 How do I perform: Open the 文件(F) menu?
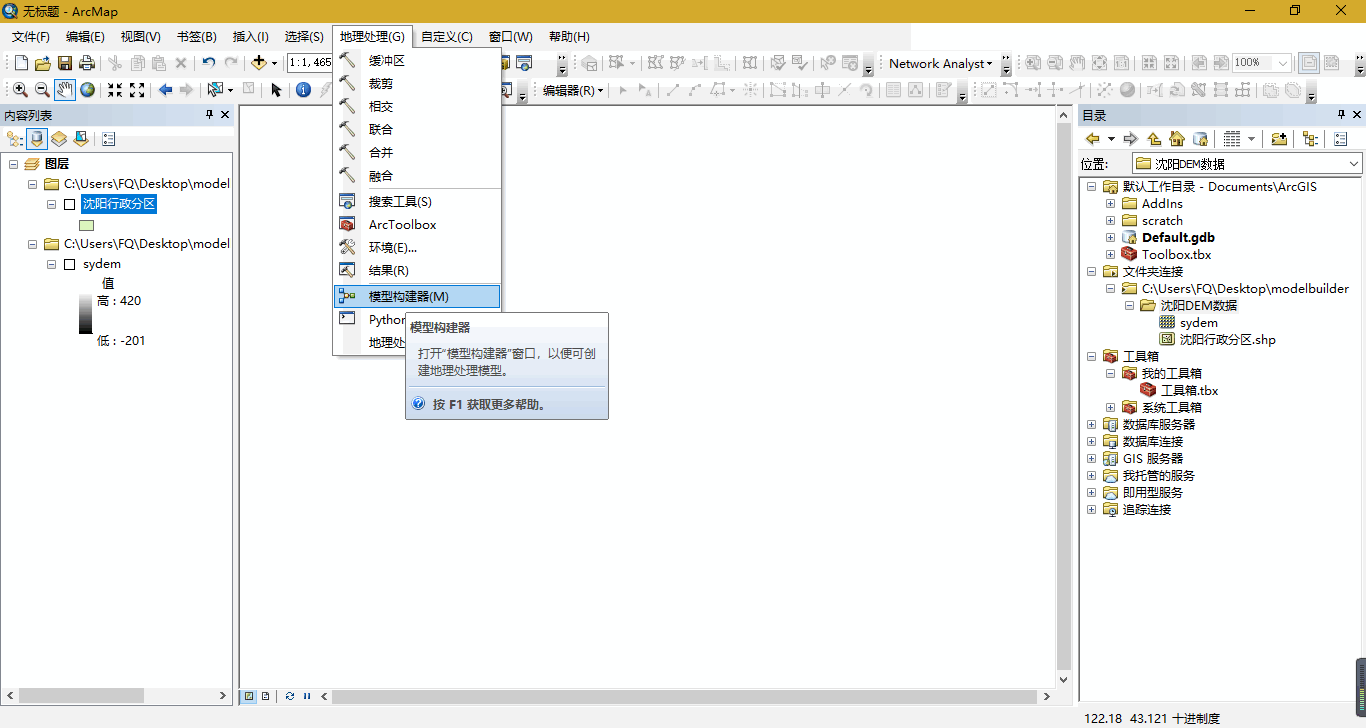tap(31, 36)
